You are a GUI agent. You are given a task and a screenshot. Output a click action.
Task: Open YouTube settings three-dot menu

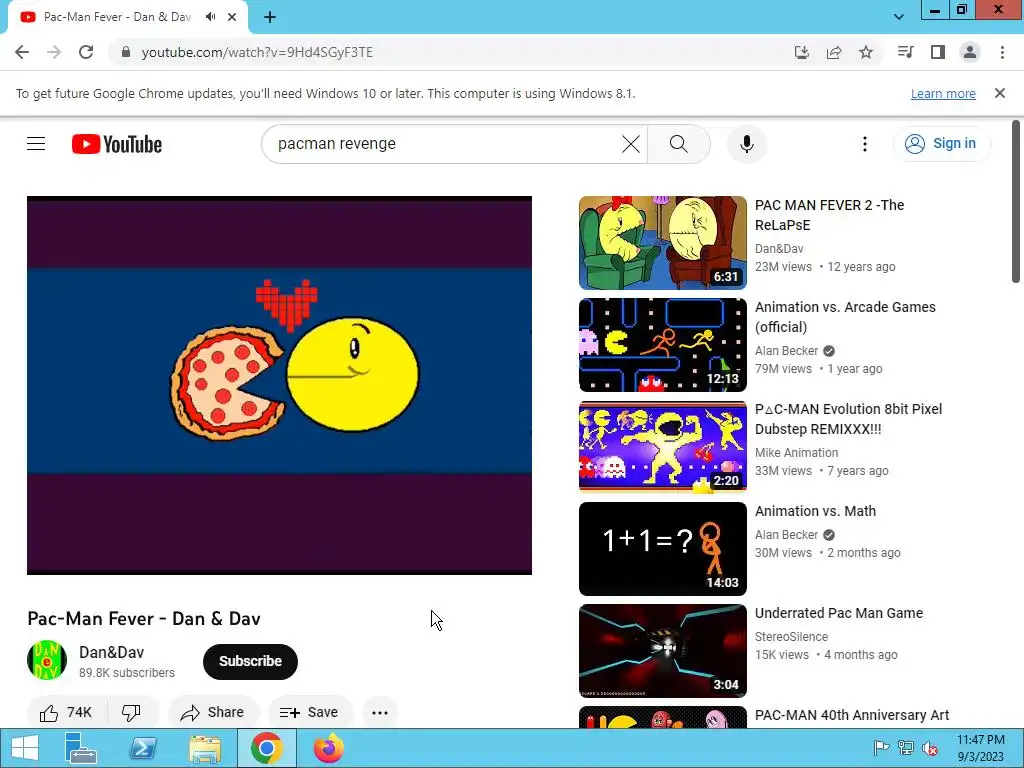point(865,144)
